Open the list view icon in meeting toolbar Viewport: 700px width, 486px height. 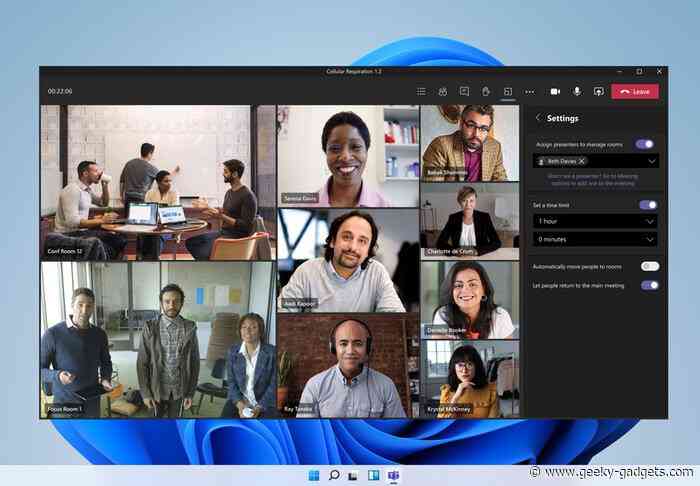tap(421, 91)
